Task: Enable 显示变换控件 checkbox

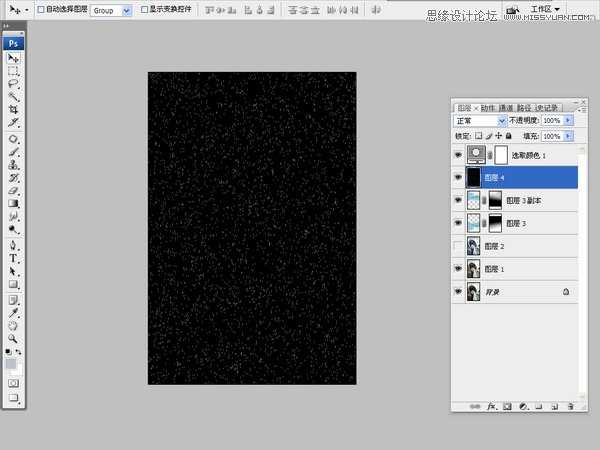Action: point(144,9)
